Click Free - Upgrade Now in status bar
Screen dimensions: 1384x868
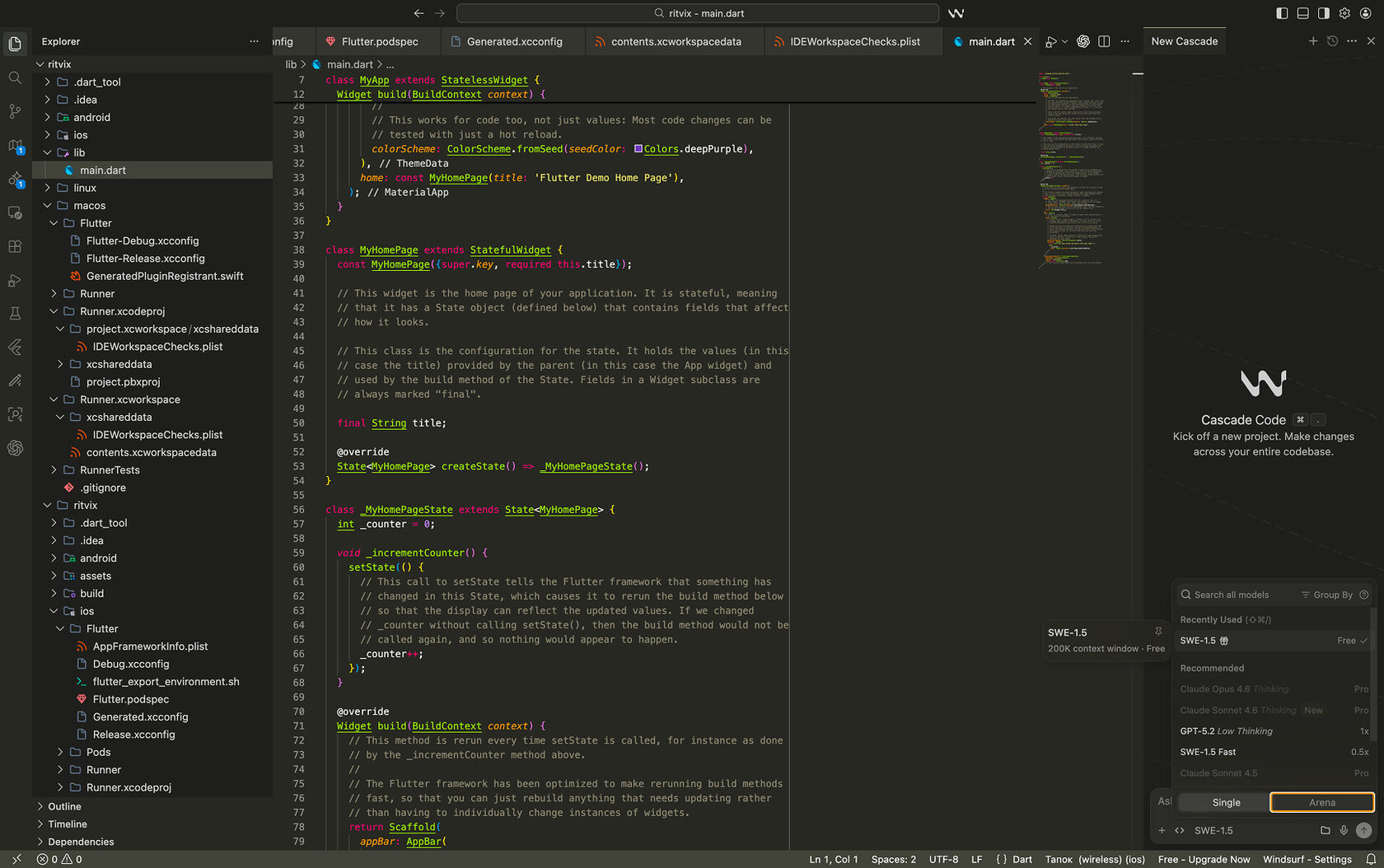(1204, 859)
